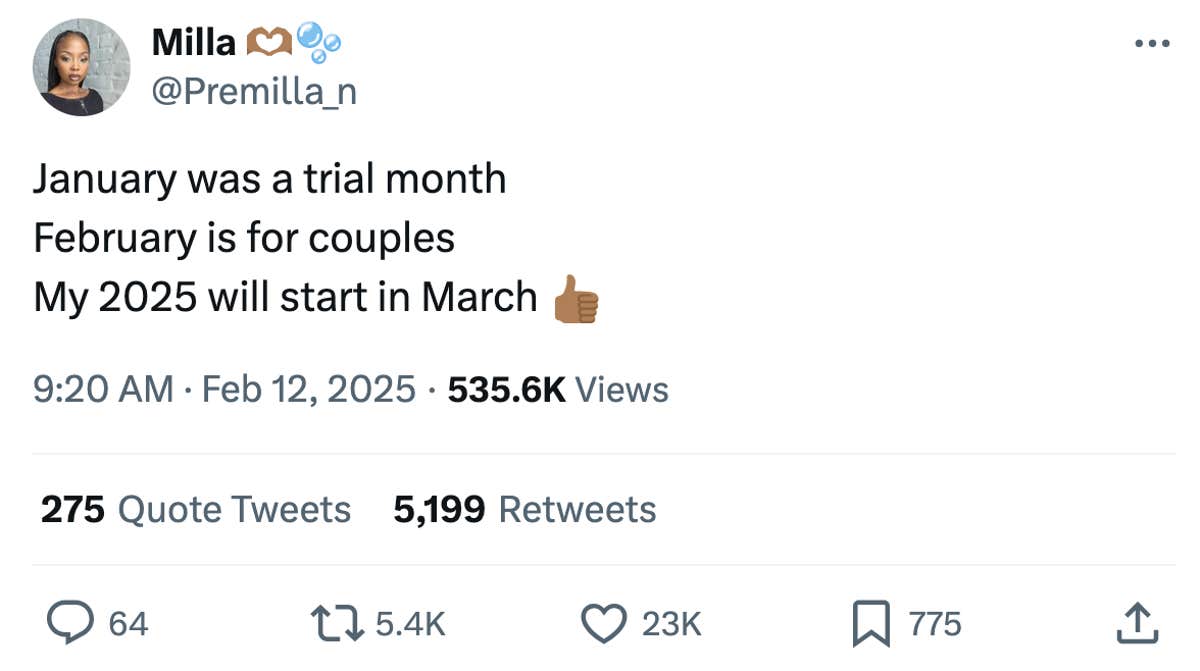Image resolution: width=1200 pixels, height=671 pixels.
Task: Like the tweet via the heart icon
Action: click(606, 623)
